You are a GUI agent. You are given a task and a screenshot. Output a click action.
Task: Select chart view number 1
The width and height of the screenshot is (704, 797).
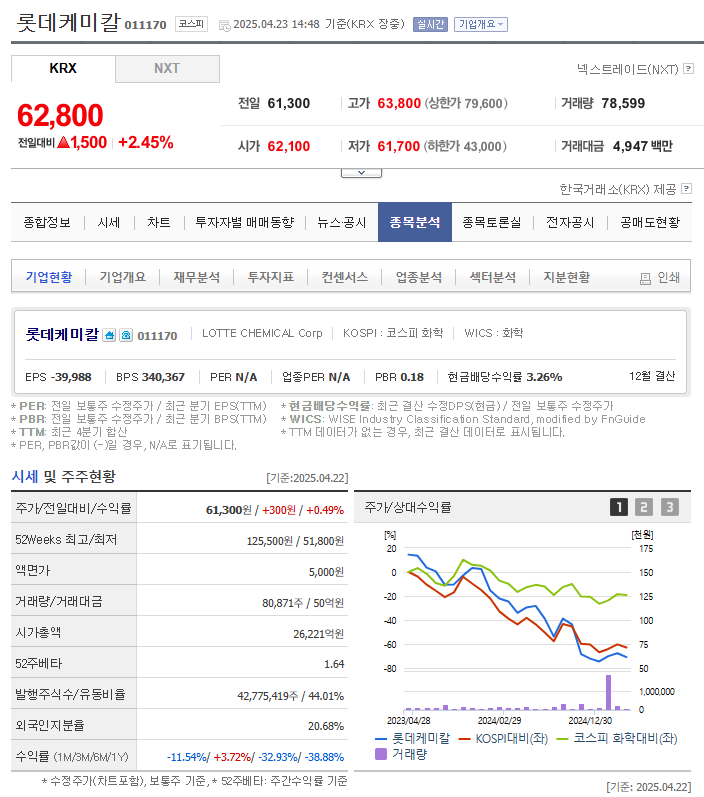click(619, 507)
